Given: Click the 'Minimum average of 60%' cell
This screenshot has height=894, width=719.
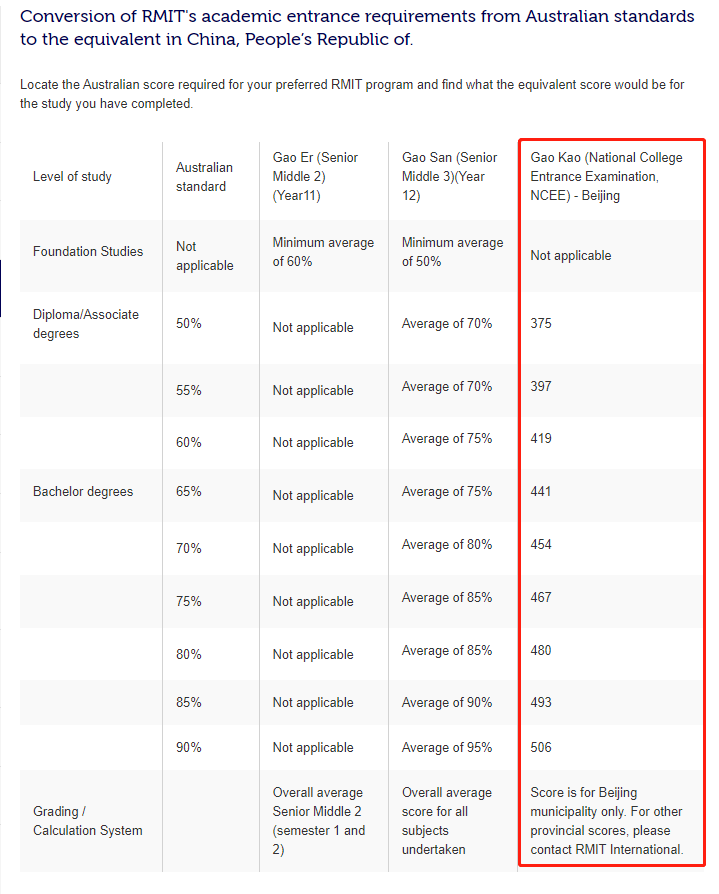Looking at the screenshot, I should tap(323, 252).
